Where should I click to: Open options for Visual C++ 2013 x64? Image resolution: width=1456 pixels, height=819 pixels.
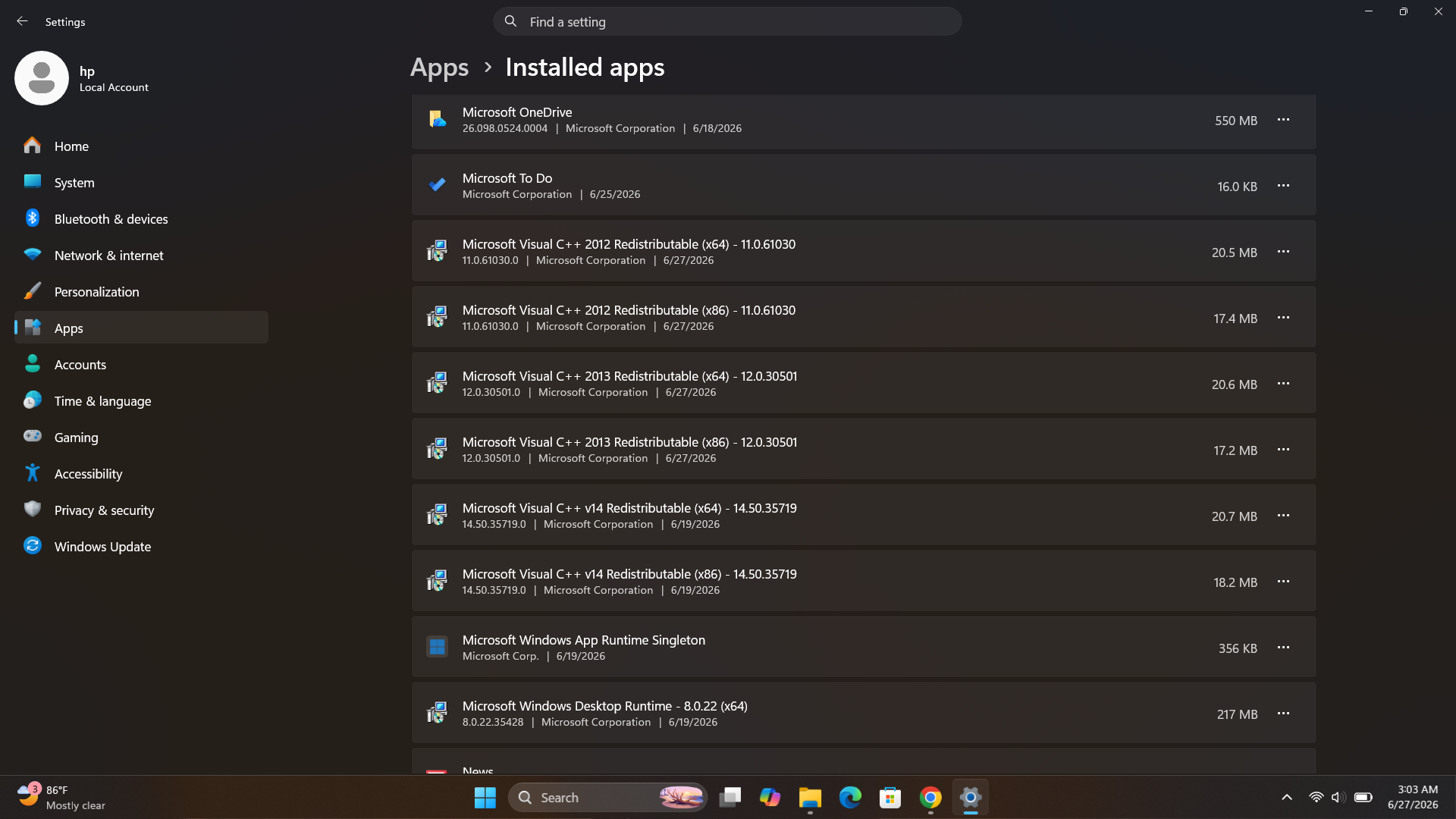coord(1283,384)
